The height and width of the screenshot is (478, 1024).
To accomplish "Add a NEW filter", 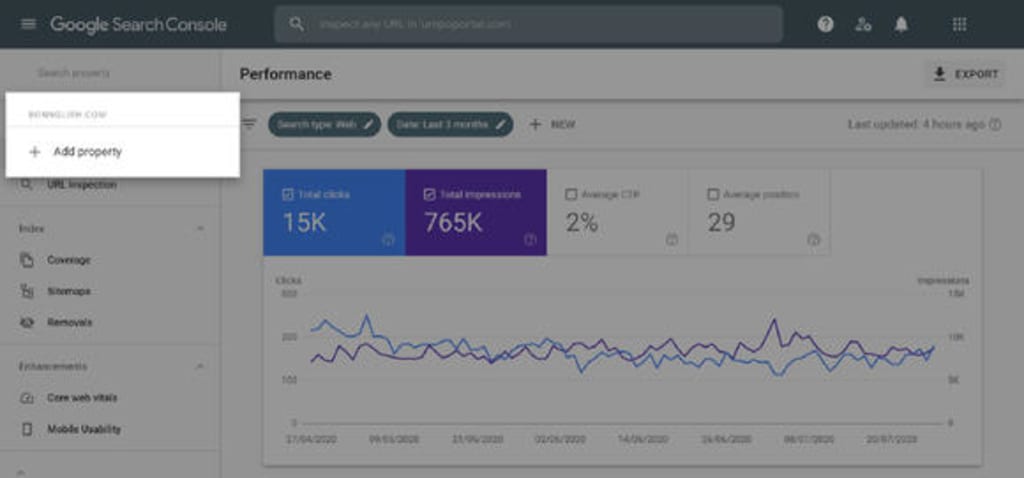I will click(552, 124).
